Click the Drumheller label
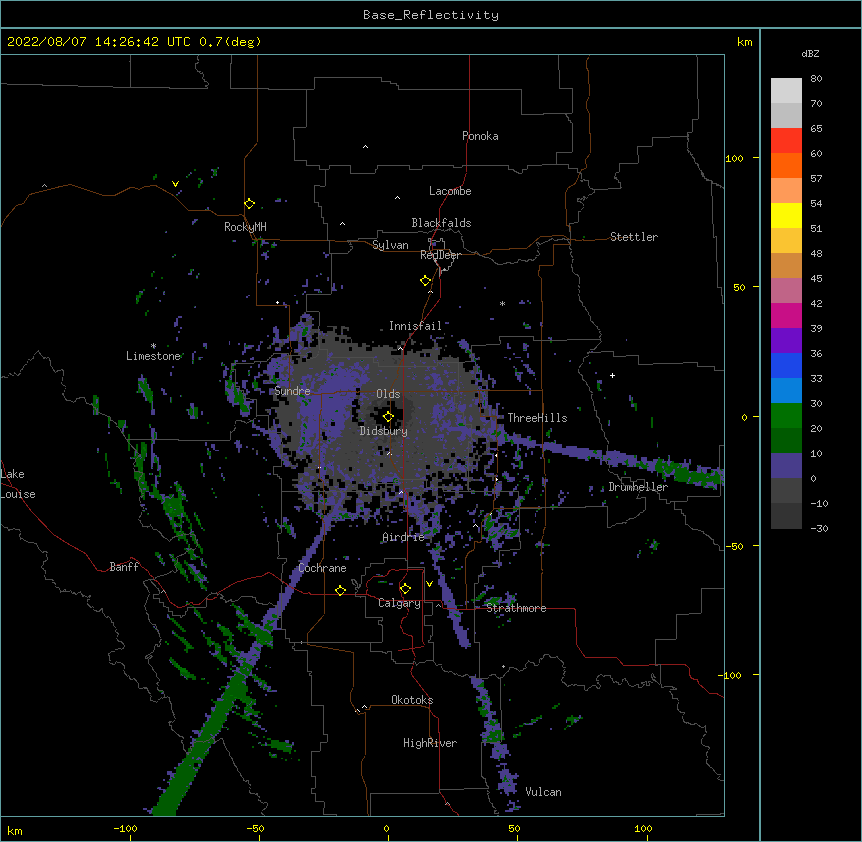The width and height of the screenshot is (862, 842). (x=638, y=487)
